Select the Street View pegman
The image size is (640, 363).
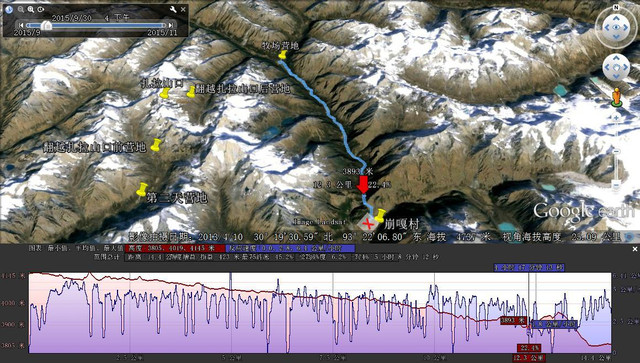(x=617, y=97)
